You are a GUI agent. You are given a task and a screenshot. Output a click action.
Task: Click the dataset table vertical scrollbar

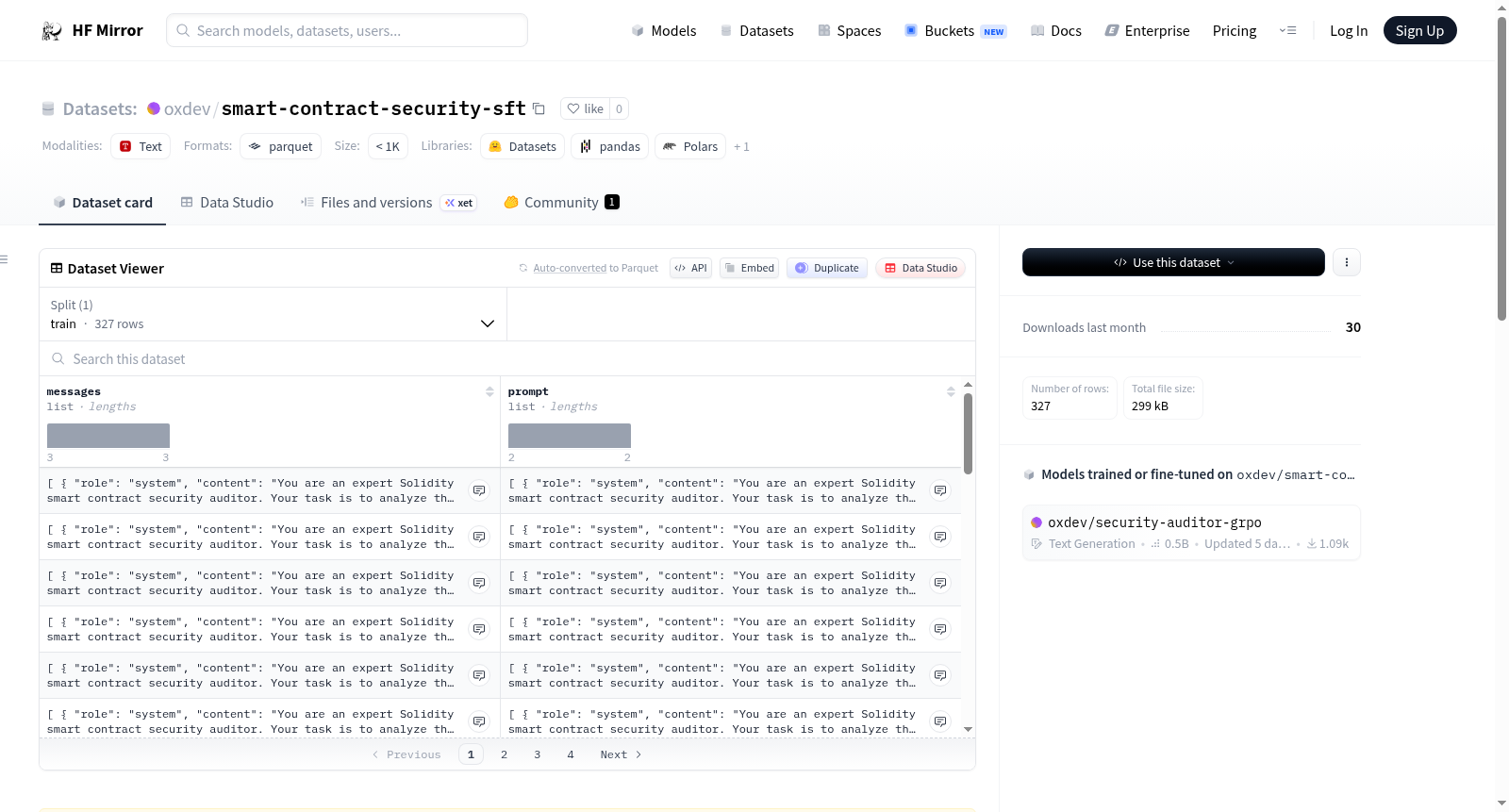click(968, 434)
